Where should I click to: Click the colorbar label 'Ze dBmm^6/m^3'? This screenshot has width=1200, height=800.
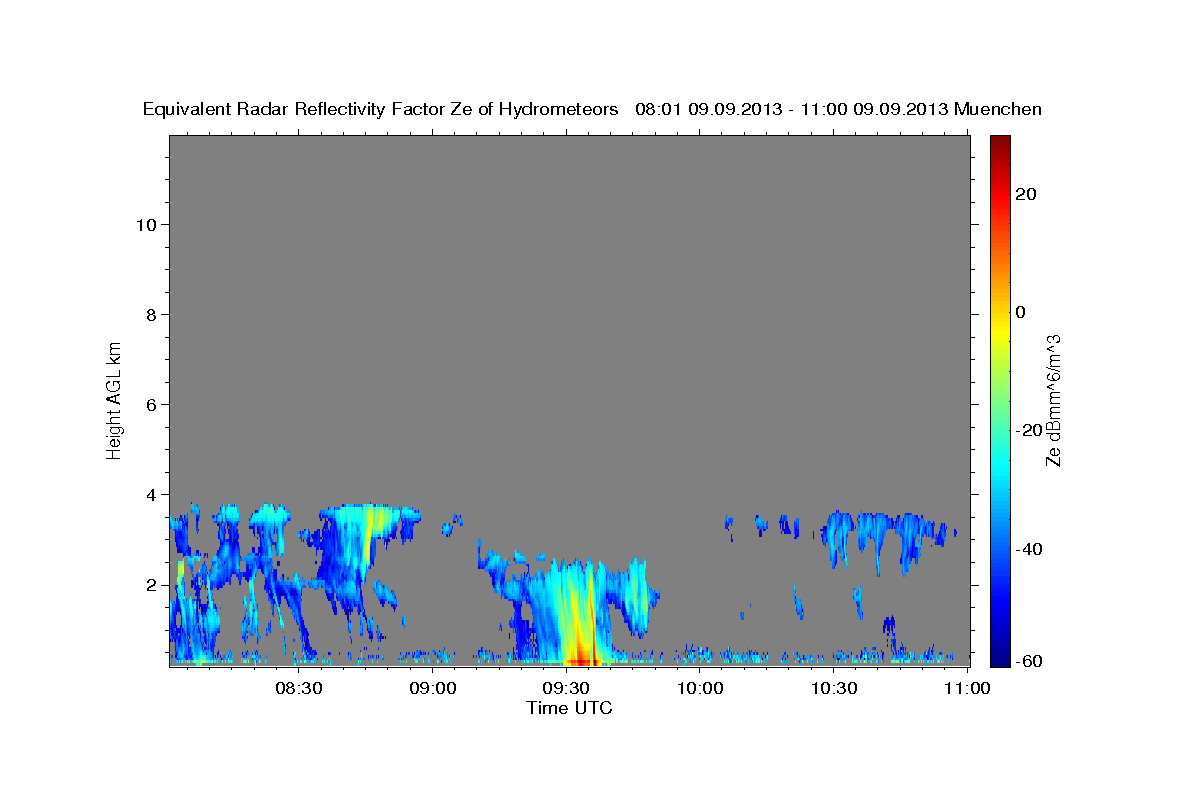pos(1053,399)
